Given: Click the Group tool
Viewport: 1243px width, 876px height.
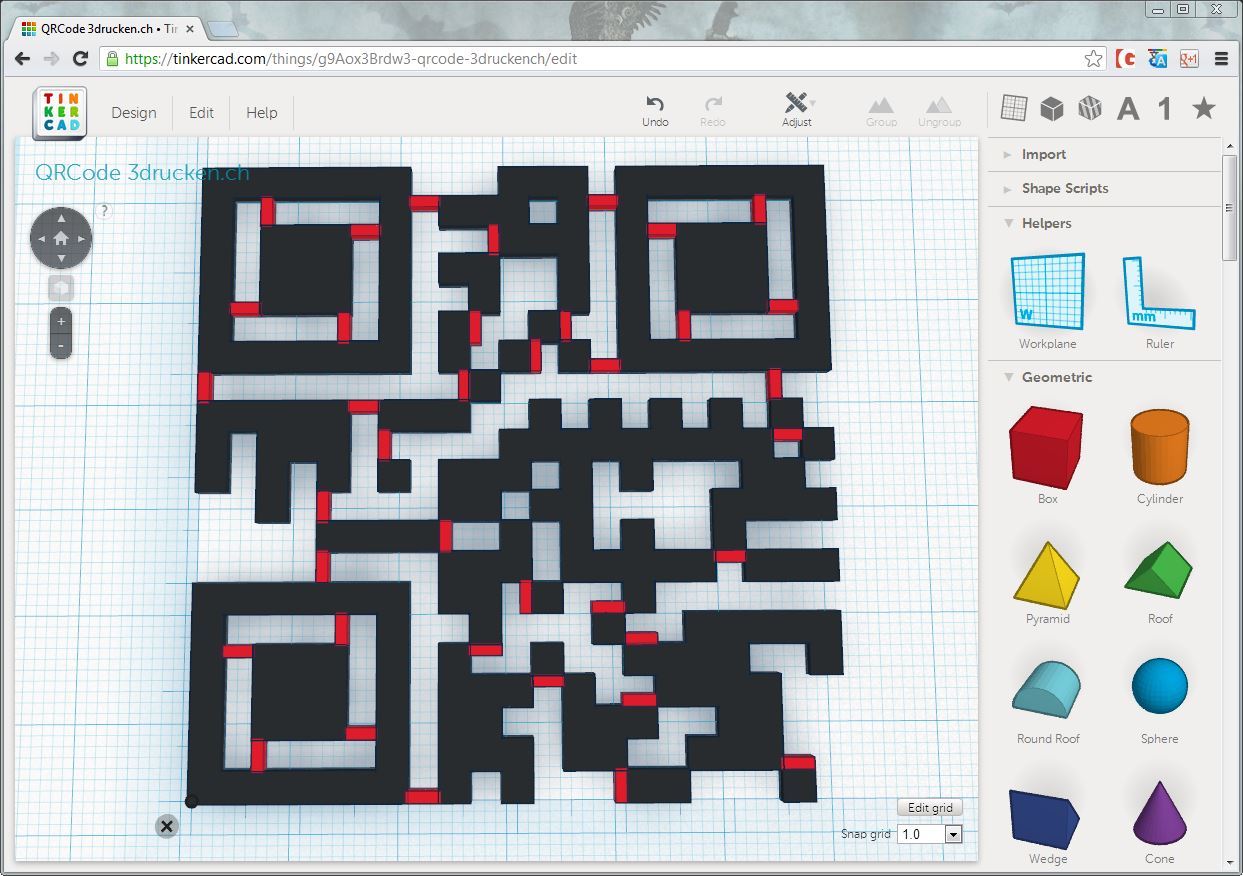Looking at the screenshot, I should click(881, 111).
